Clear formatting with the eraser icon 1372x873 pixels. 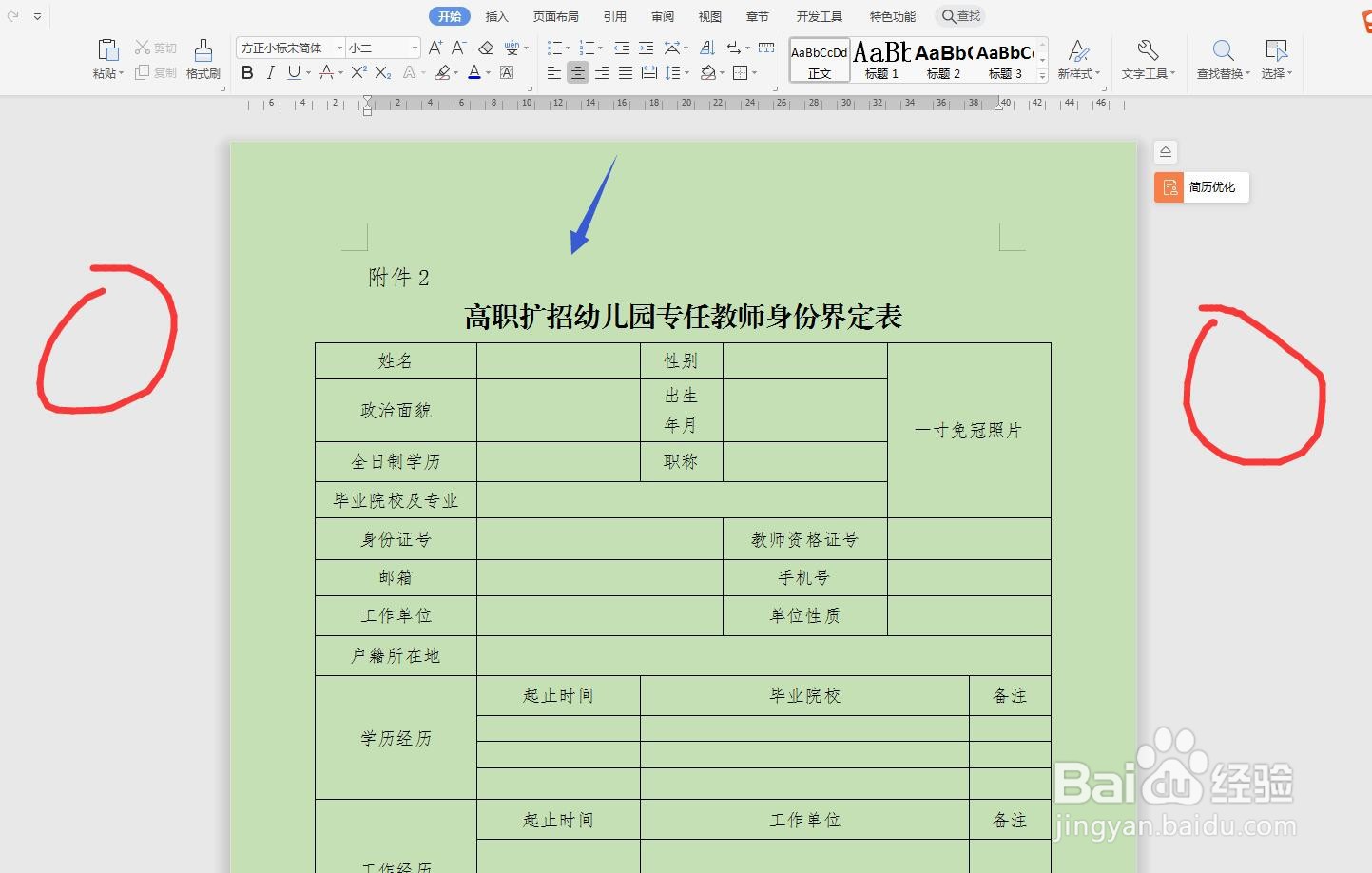pyautogui.click(x=486, y=48)
